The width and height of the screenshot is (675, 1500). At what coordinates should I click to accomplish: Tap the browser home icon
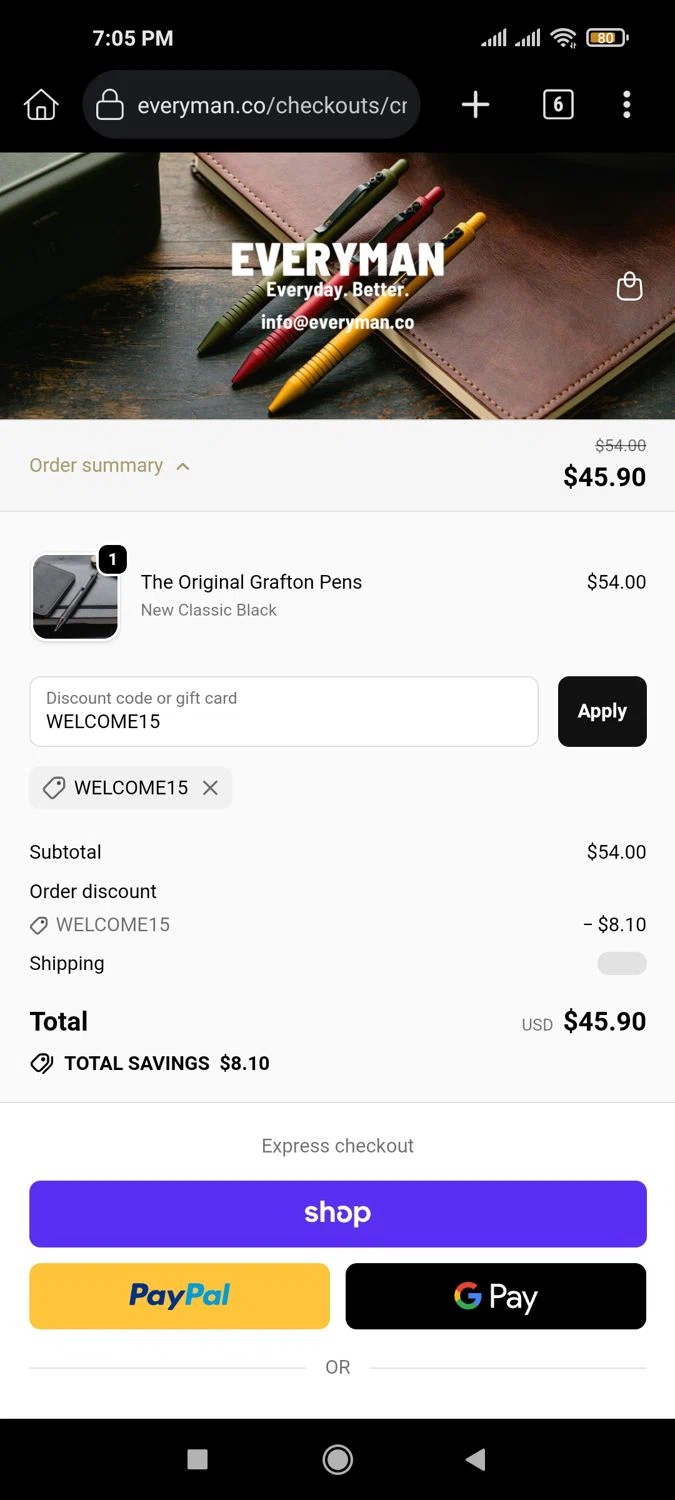pyautogui.click(x=41, y=105)
